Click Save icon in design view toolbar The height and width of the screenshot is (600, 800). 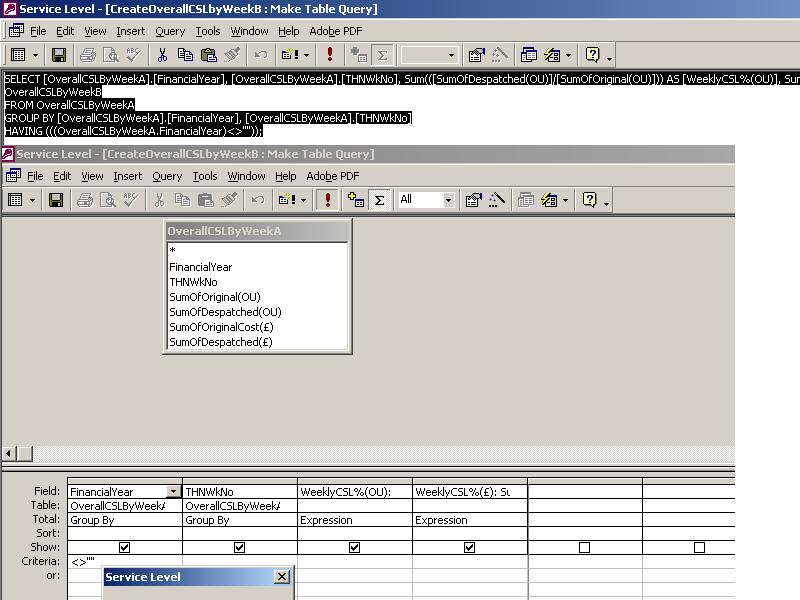coord(56,200)
